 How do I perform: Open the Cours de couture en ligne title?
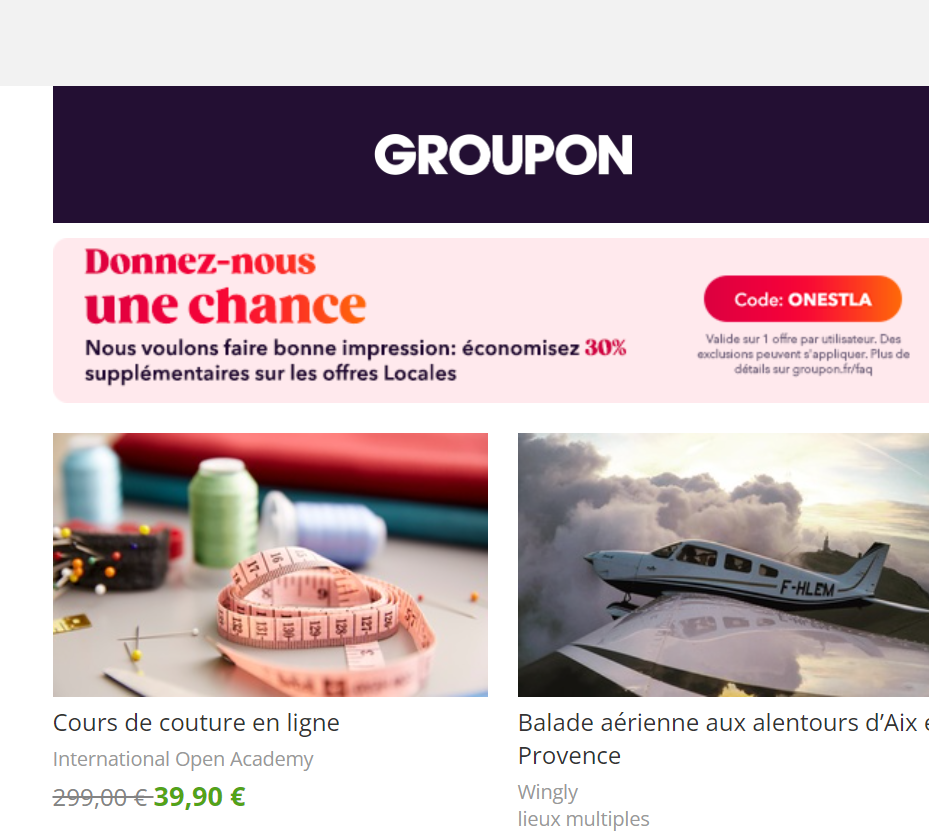pos(196,723)
